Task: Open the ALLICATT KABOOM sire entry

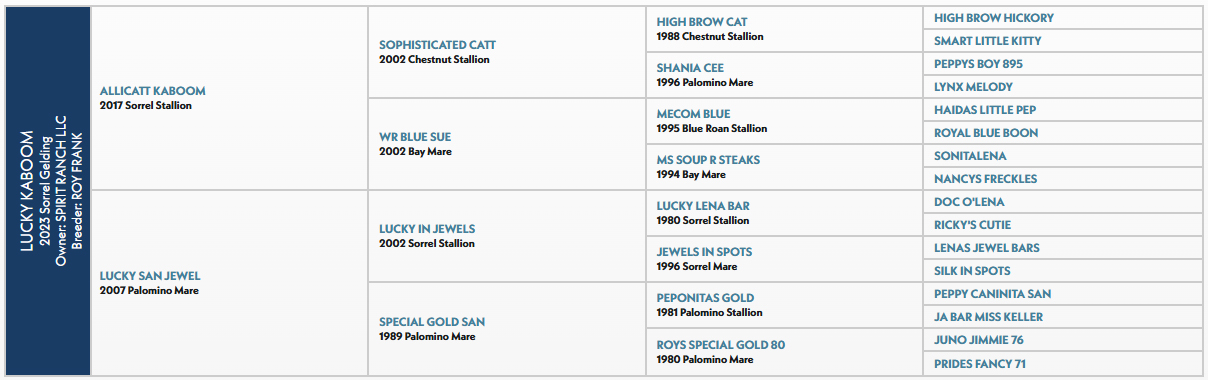Action: pyautogui.click(x=152, y=91)
